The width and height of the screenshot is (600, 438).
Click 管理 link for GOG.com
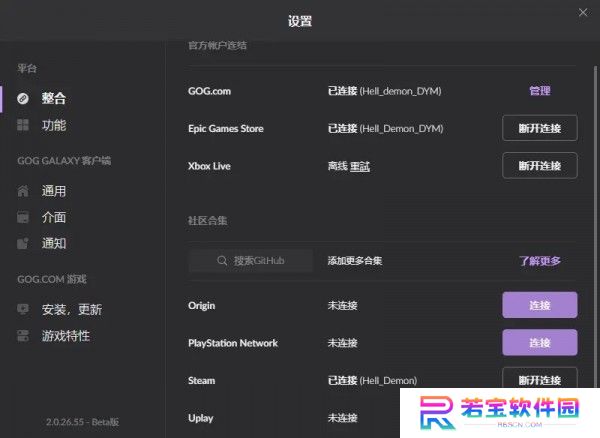point(540,91)
